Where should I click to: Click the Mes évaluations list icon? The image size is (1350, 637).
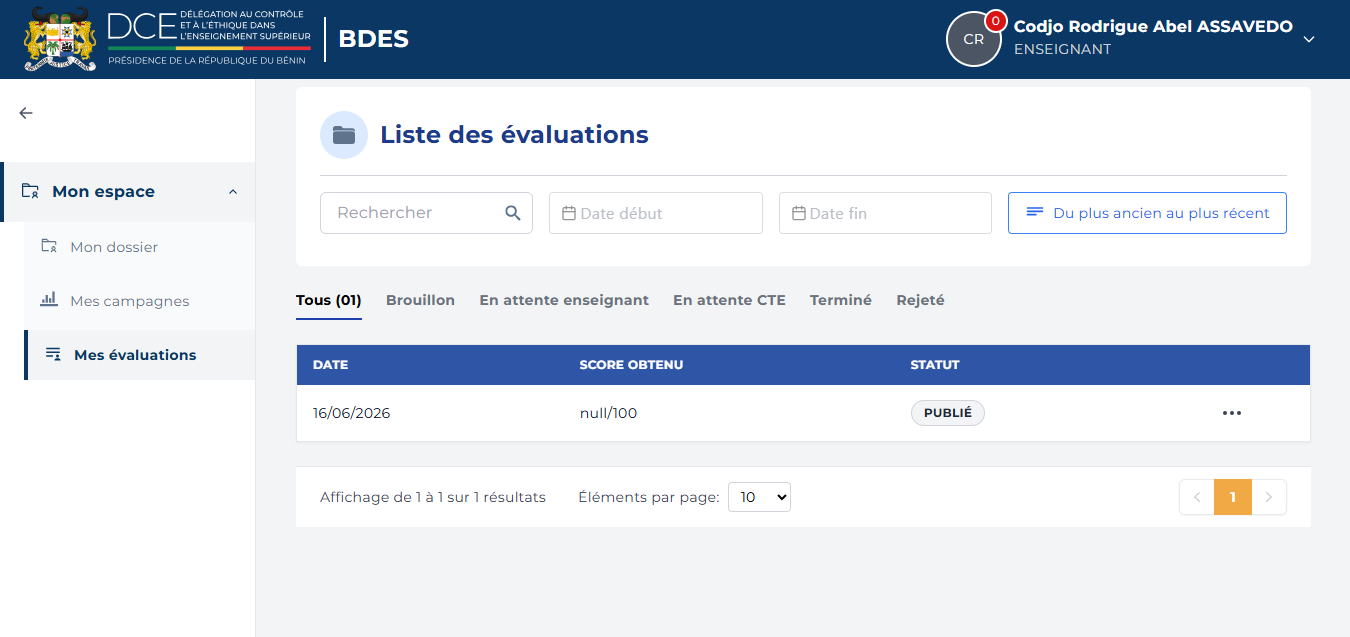[53, 354]
